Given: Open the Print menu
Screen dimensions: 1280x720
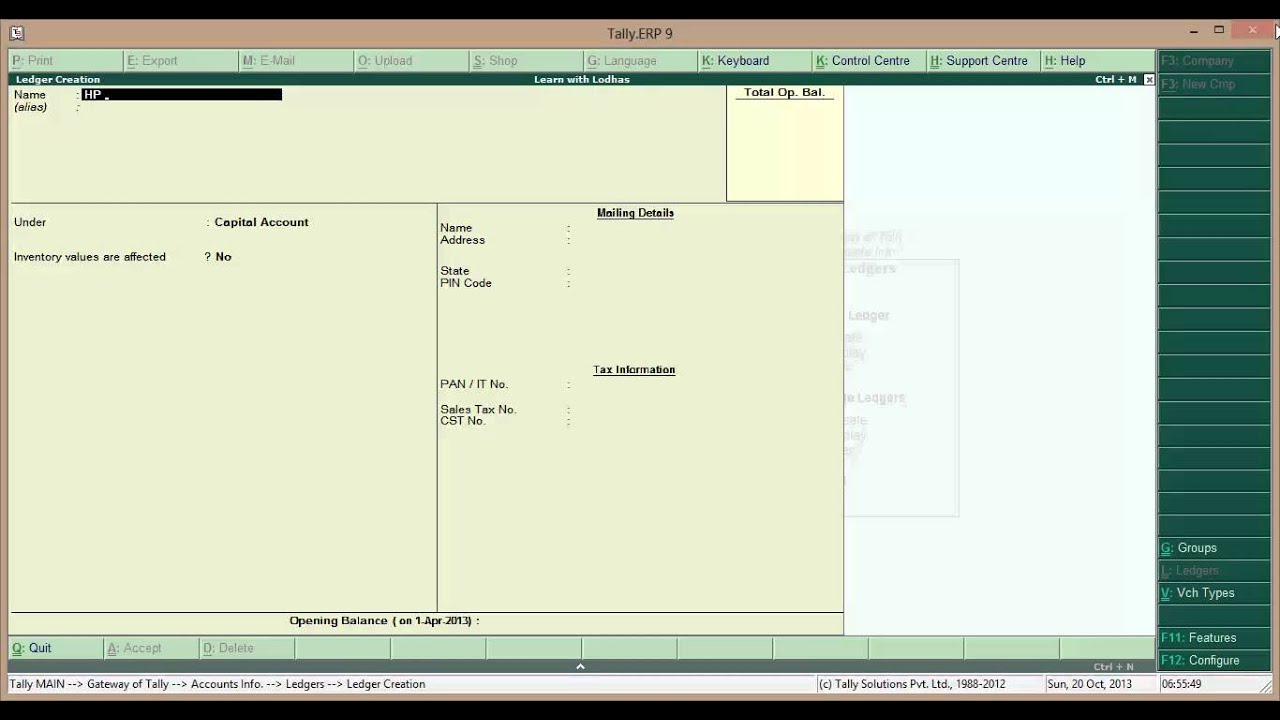Looking at the screenshot, I should 66,61.
